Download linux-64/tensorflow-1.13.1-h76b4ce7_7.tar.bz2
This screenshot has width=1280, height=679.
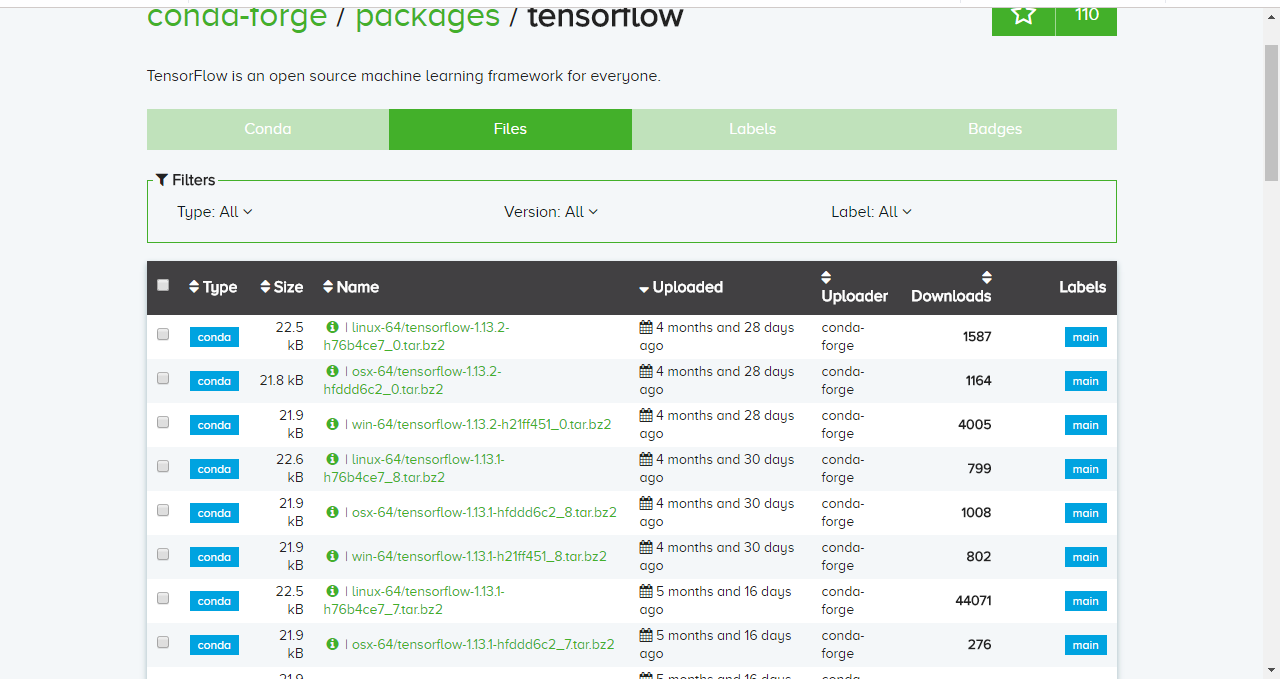click(x=414, y=600)
